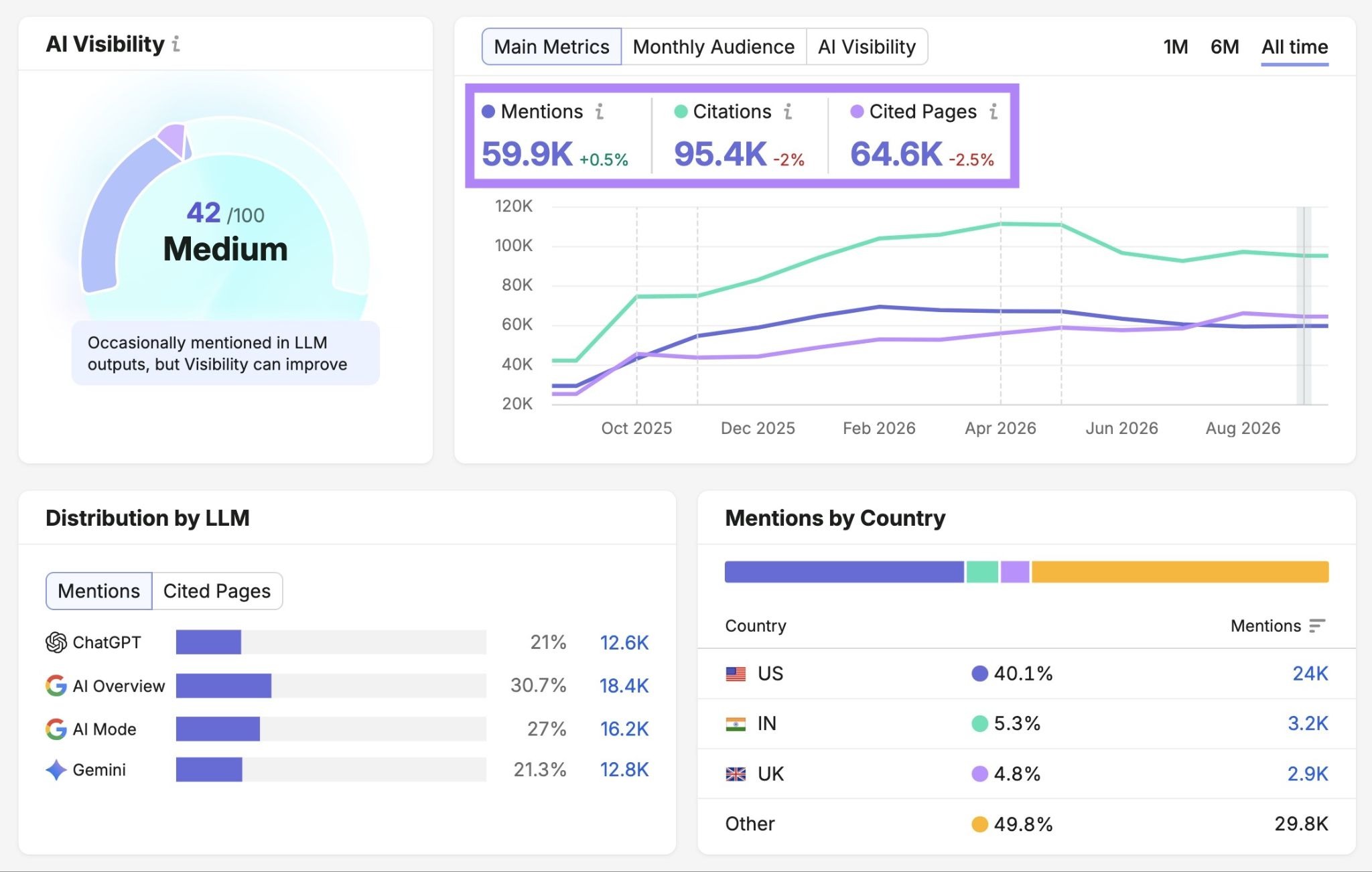Open Gemini 12.8K mentions link

coord(624,770)
